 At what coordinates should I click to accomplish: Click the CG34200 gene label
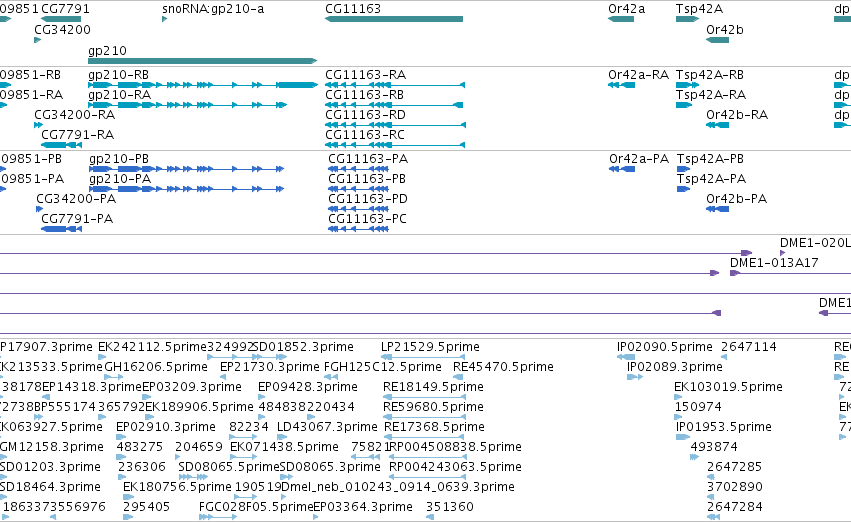coord(62,30)
